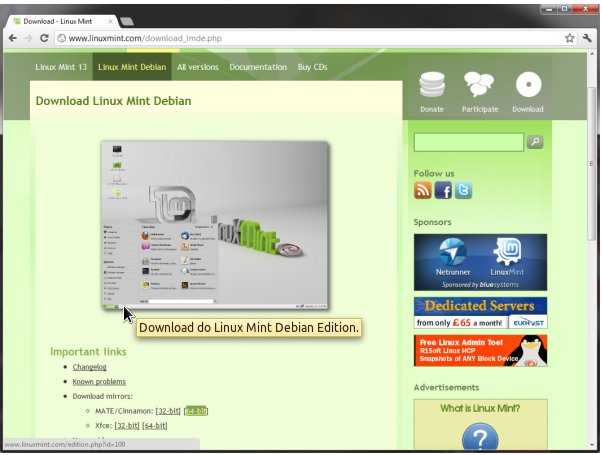The height and width of the screenshot is (455, 602).
Task: Open a new browser tab
Action: pos(127,22)
